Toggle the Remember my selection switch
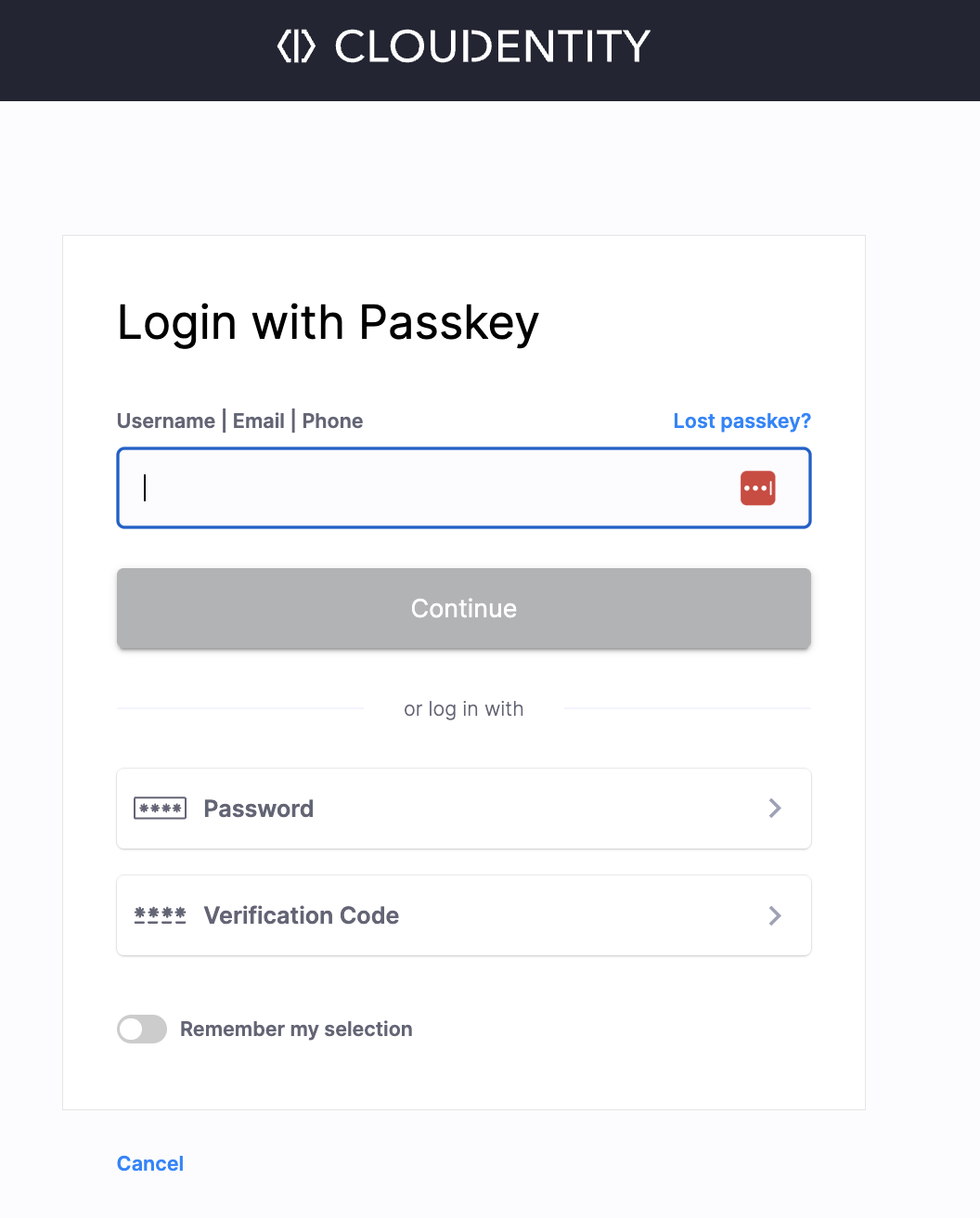The height and width of the screenshot is (1218, 980). point(142,1029)
